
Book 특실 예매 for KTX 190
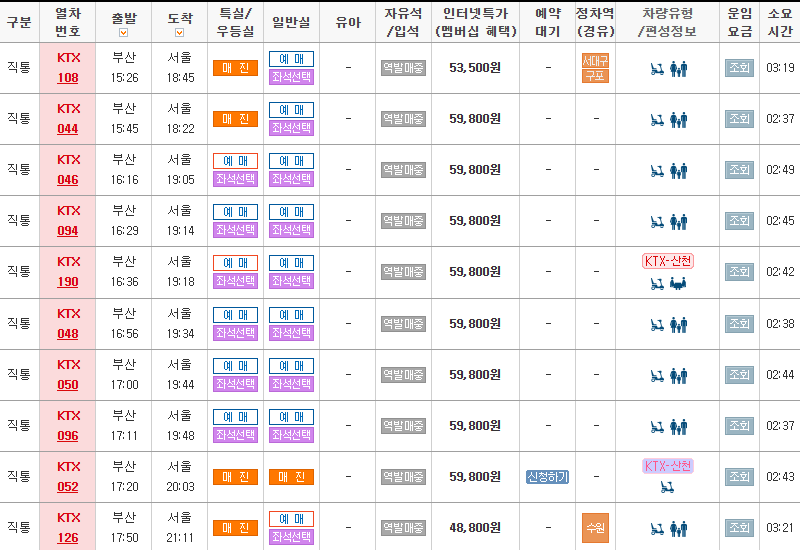(x=235, y=263)
